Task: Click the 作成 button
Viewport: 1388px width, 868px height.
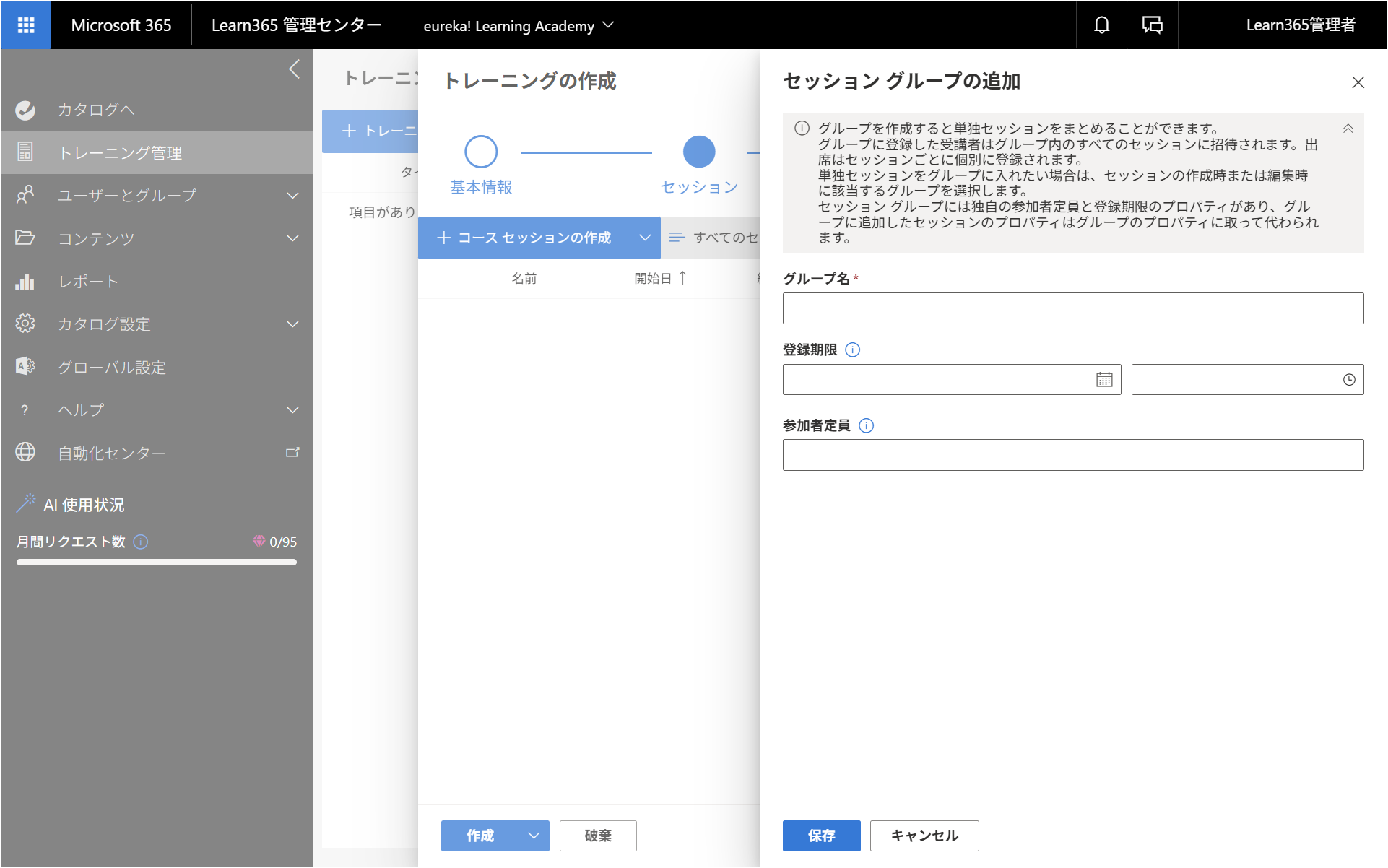Action: (480, 836)
